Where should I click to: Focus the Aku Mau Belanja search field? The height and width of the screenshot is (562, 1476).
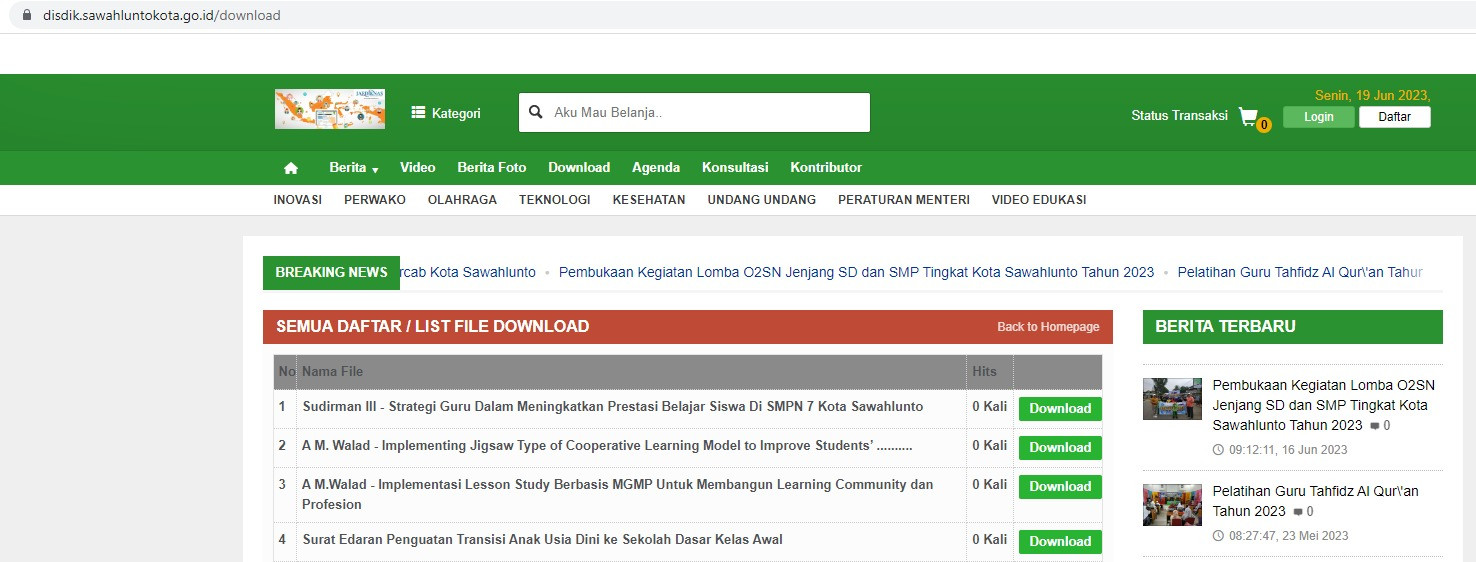click(x=694, y=113)
